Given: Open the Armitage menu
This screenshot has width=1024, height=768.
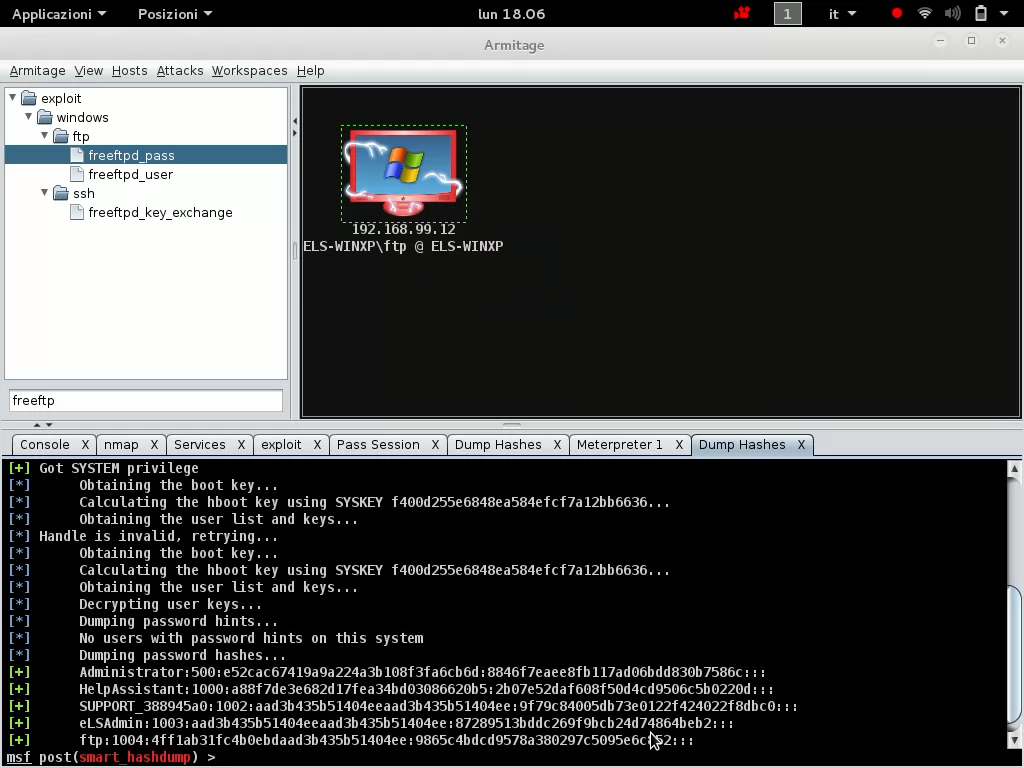Looking at the screenshot, I should [x=37, y=71].
